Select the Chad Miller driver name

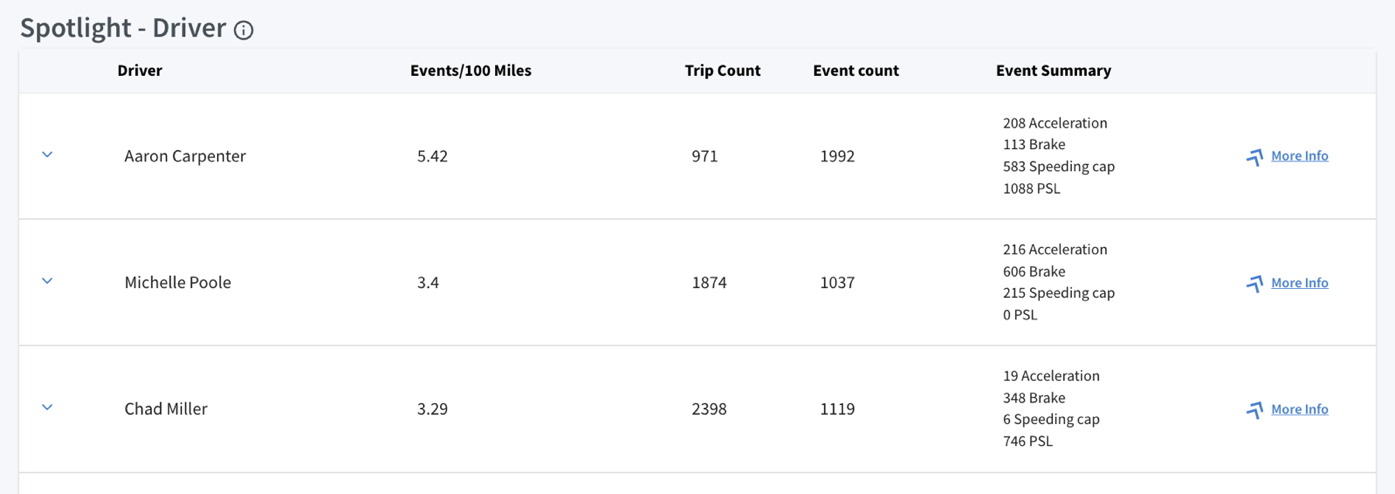[x=166, y=409]
